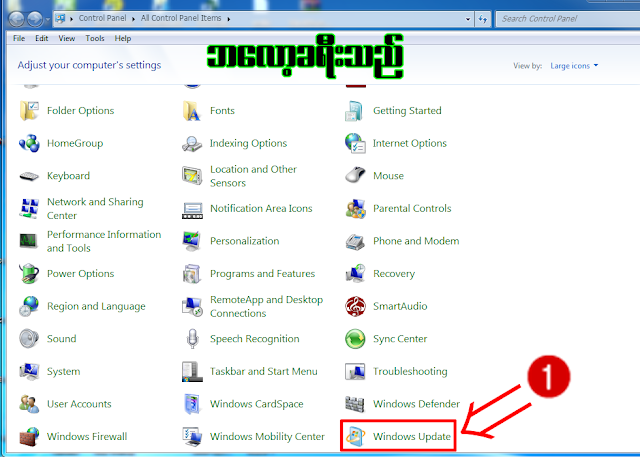Expand the arrow after Control Panel breadcrumb
The image size is (640, 457).
coord(133,19)
